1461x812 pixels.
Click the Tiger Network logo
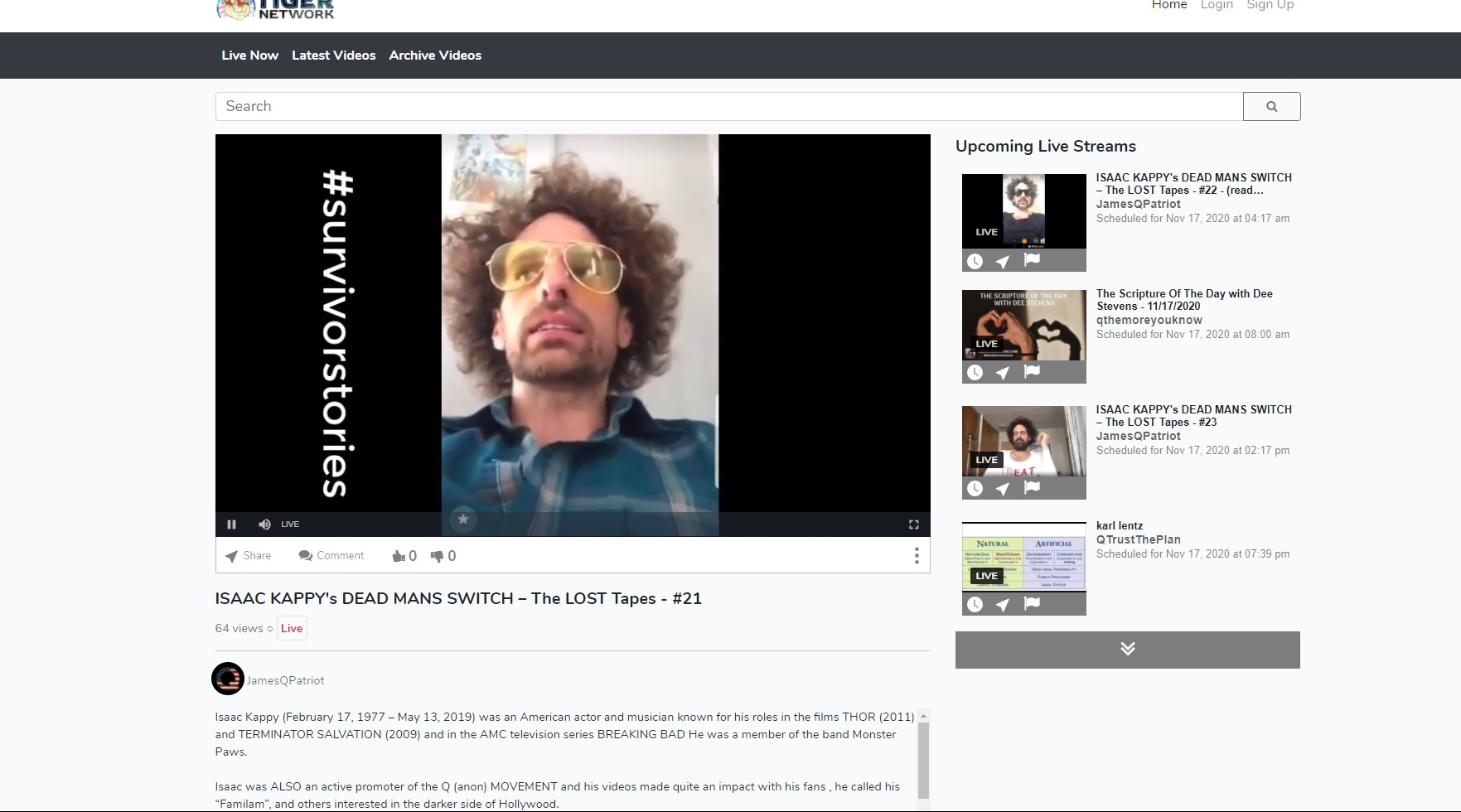point(275,9)
